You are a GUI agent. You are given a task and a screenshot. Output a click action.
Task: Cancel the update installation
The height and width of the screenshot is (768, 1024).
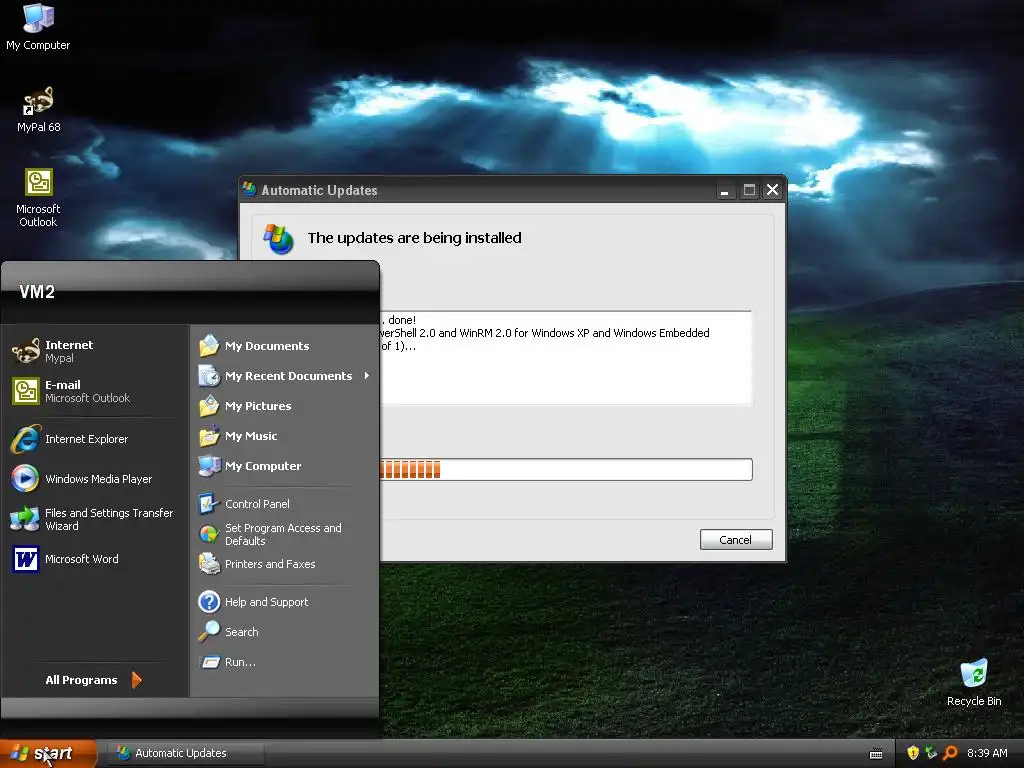[x=736, y=539]
